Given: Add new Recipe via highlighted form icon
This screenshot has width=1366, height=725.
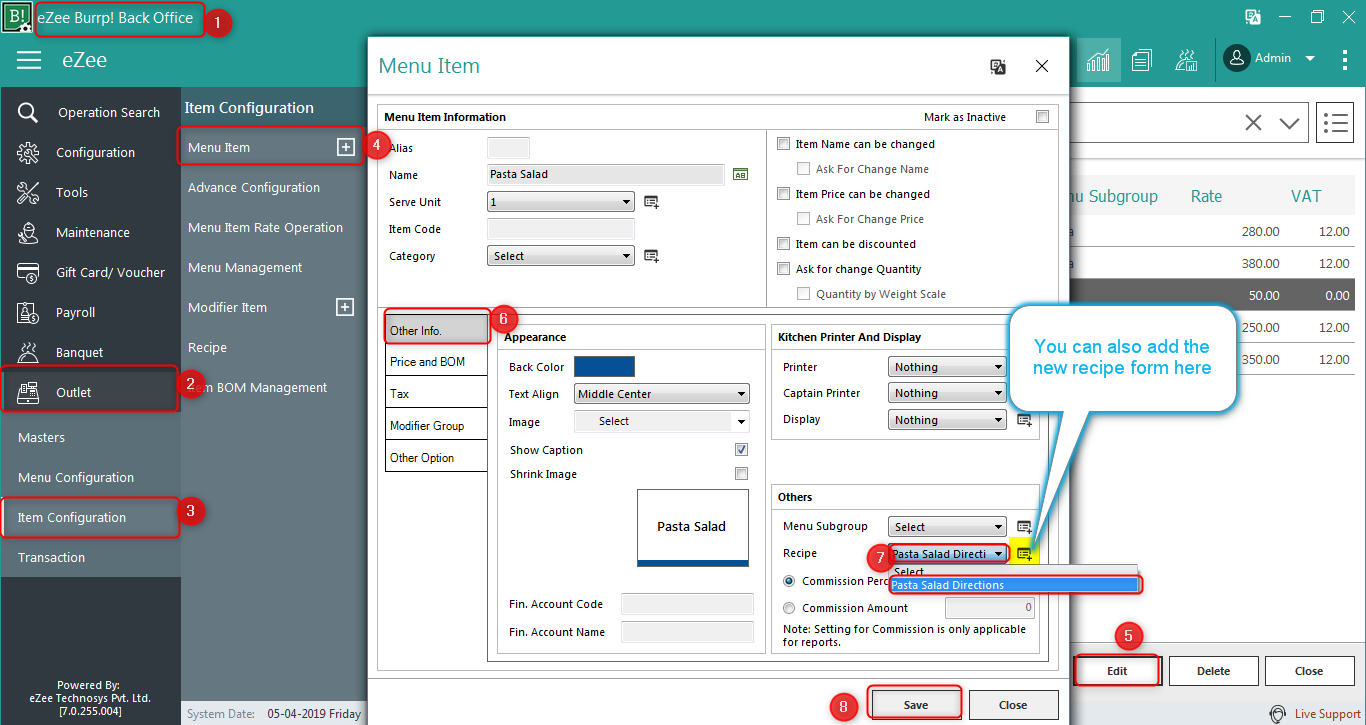Looking at the screenshot, I should [1025, 554].
